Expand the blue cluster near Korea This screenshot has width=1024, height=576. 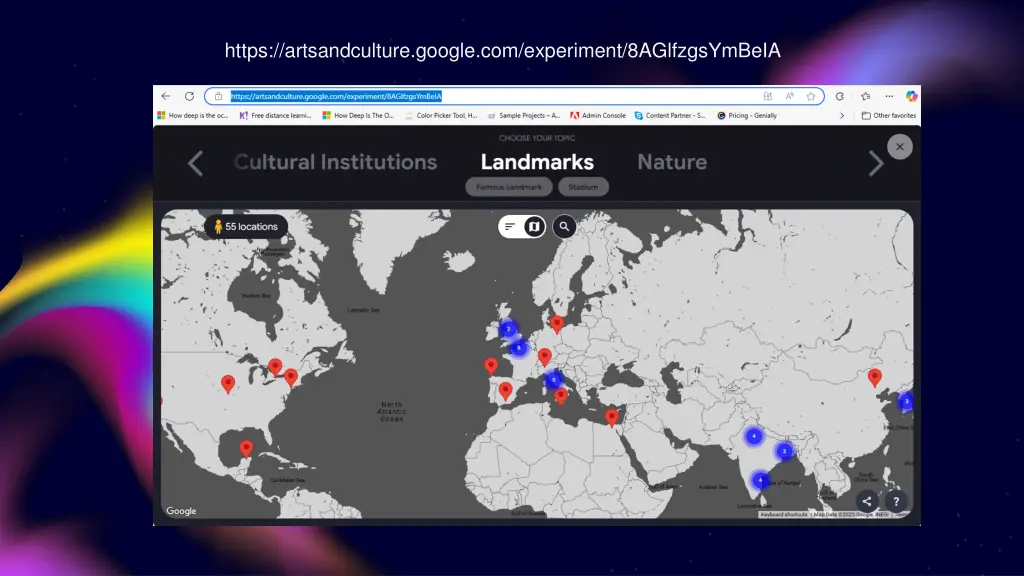906,401
